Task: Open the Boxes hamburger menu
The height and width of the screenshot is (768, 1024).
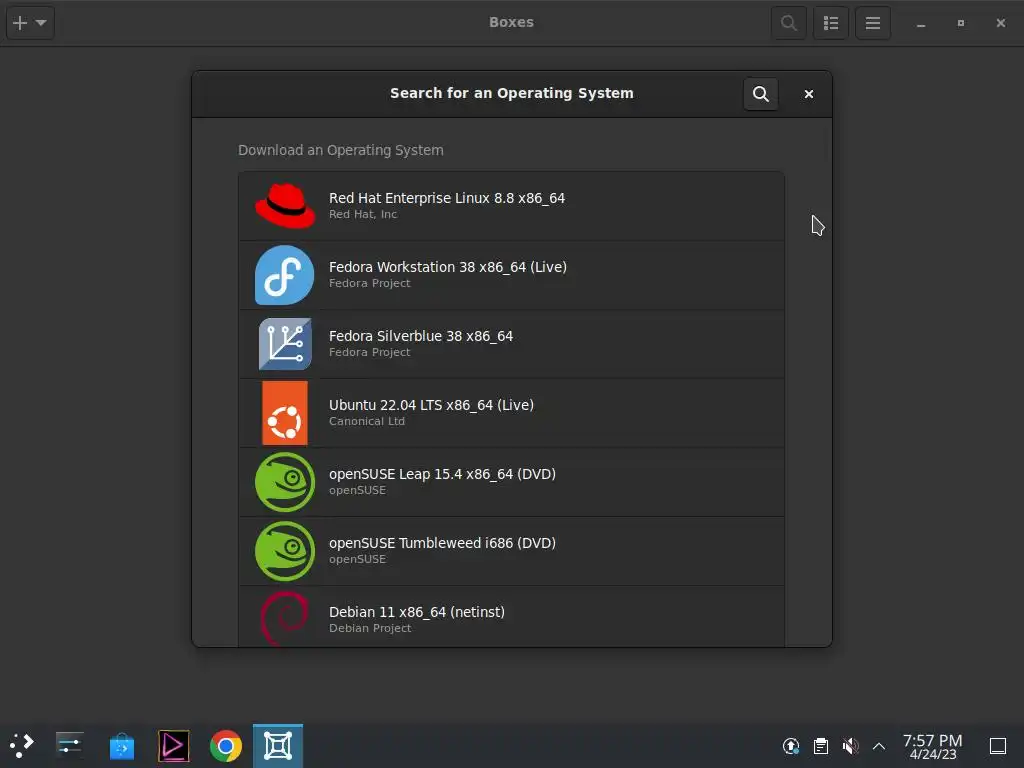Action: (x=872, y=23)
